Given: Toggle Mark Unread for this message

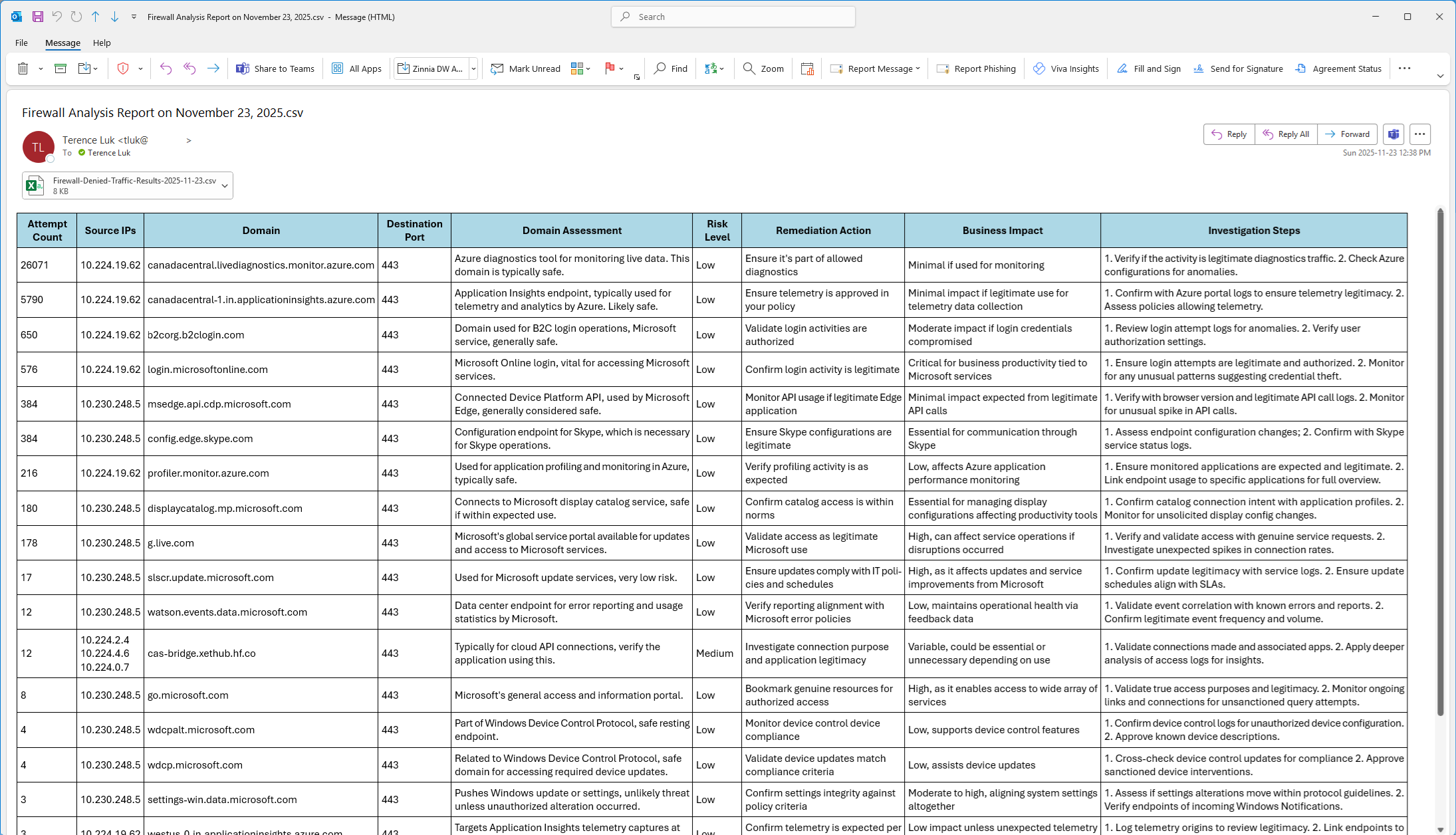Looking at the screenshot, I should [x=525, y=68].
